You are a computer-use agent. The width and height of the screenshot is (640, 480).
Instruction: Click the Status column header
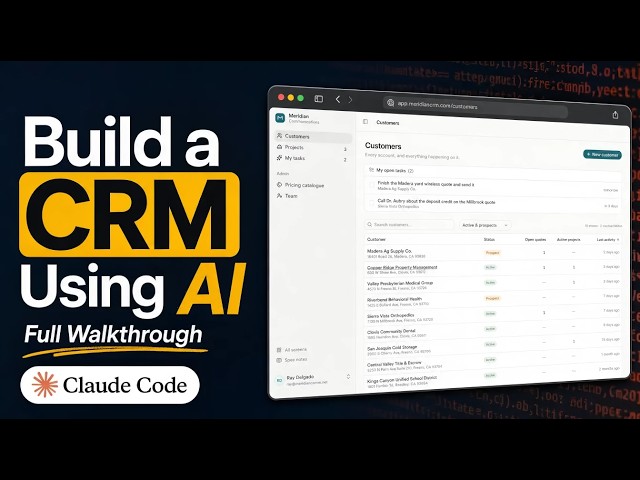[x=489, y=240]
